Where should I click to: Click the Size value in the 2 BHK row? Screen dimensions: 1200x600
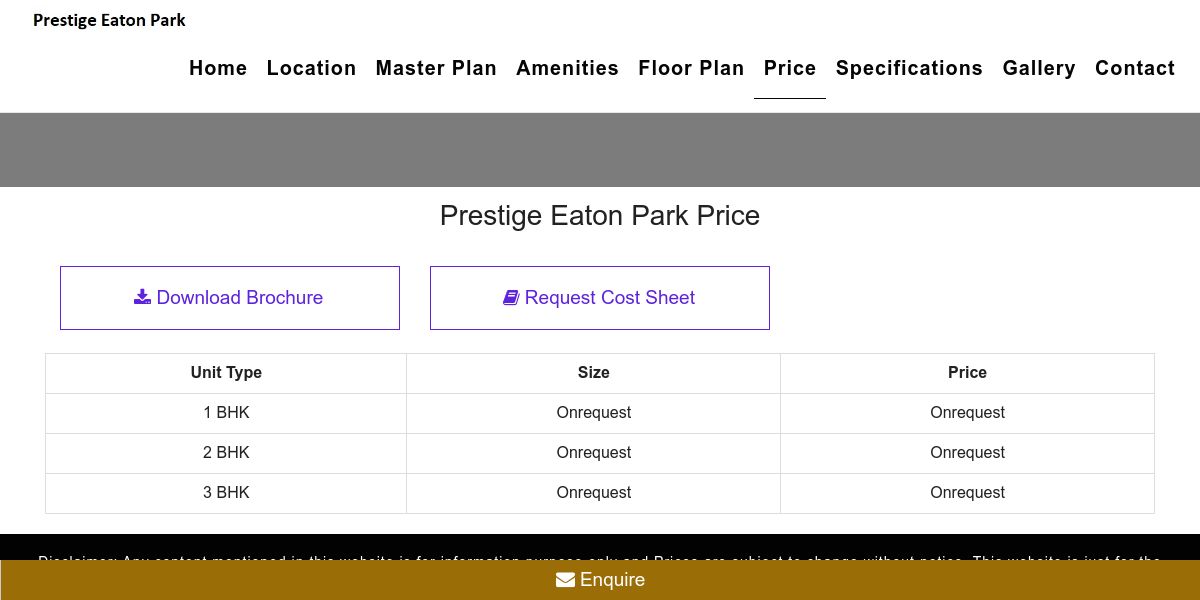click(593, 453)
